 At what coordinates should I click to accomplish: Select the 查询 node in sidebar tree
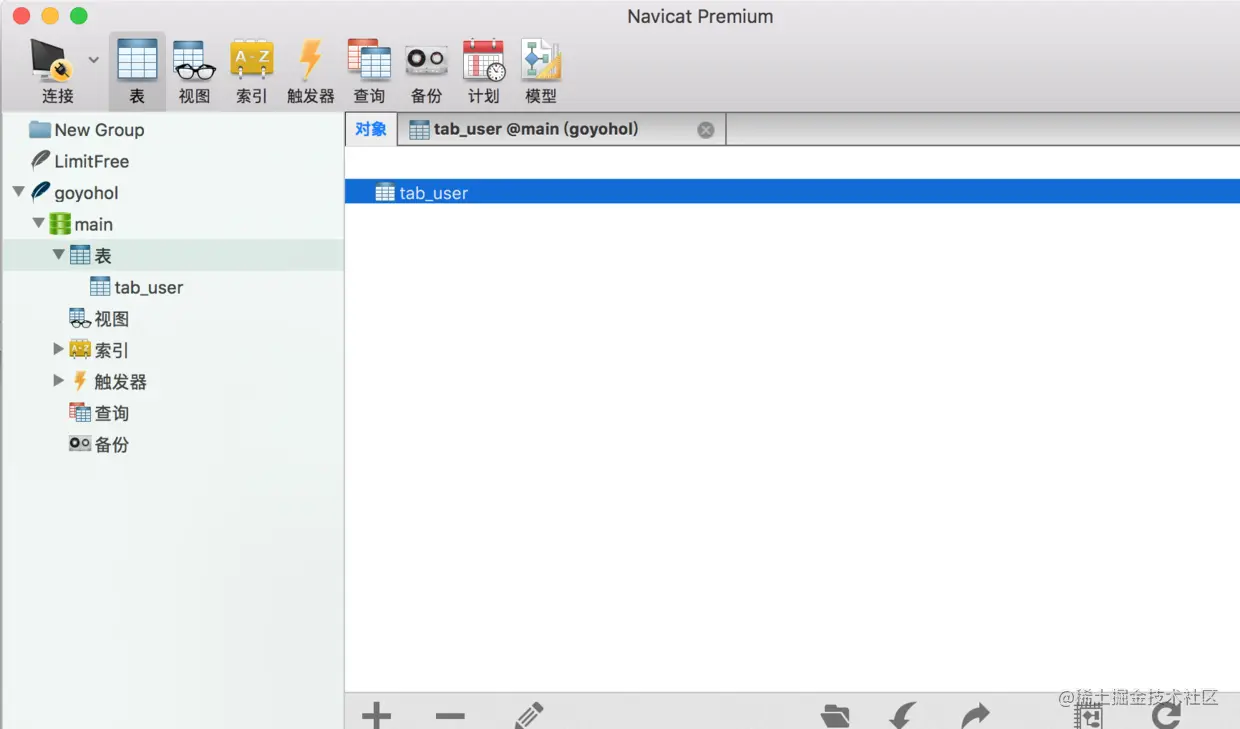pyautogui.click(x=99, y=413)
